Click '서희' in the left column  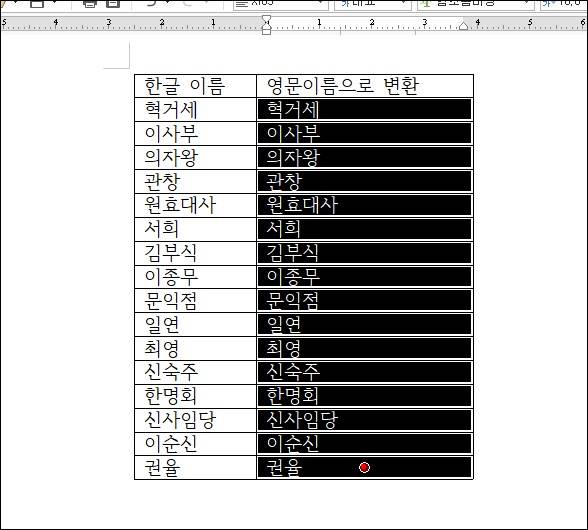tap(162, 229)
